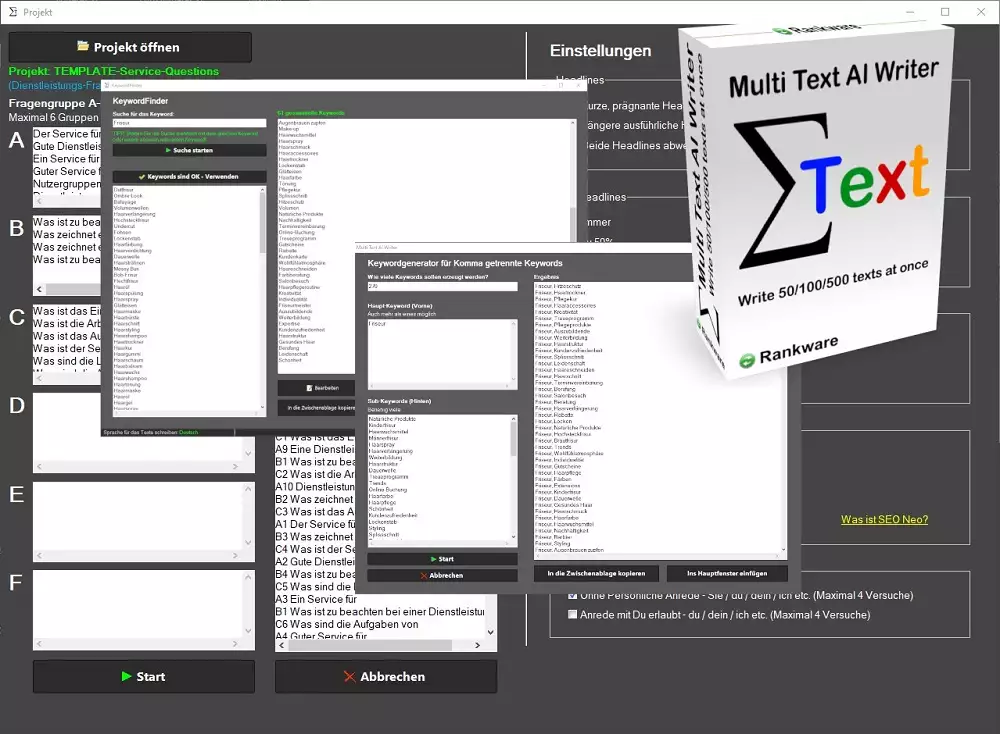Select 'Augenbrauen zupfen' in KeywordFinder results
The width and height of the screenshot is (1000, 734).
[302, 122]
